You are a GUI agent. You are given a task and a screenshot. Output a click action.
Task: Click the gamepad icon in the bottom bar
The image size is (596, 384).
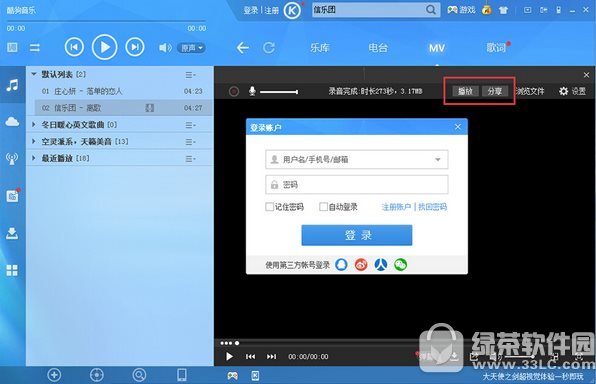click(x=233, y=376)
